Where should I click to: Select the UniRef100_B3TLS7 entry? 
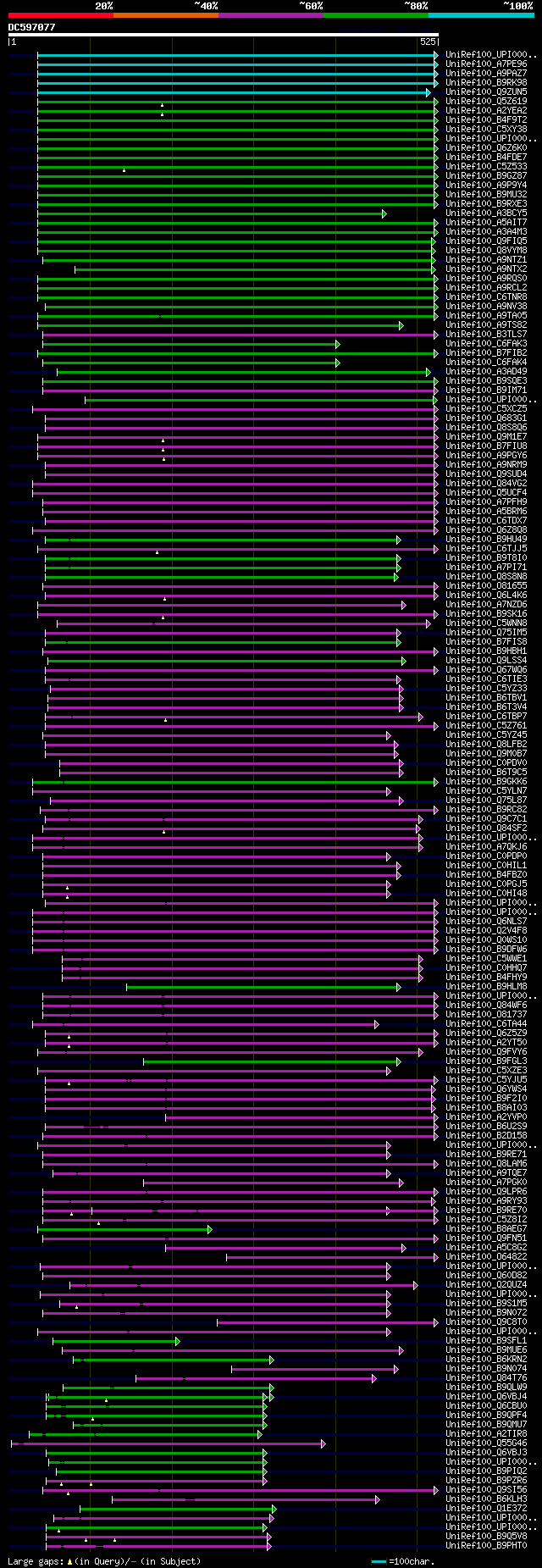[486, 335]
